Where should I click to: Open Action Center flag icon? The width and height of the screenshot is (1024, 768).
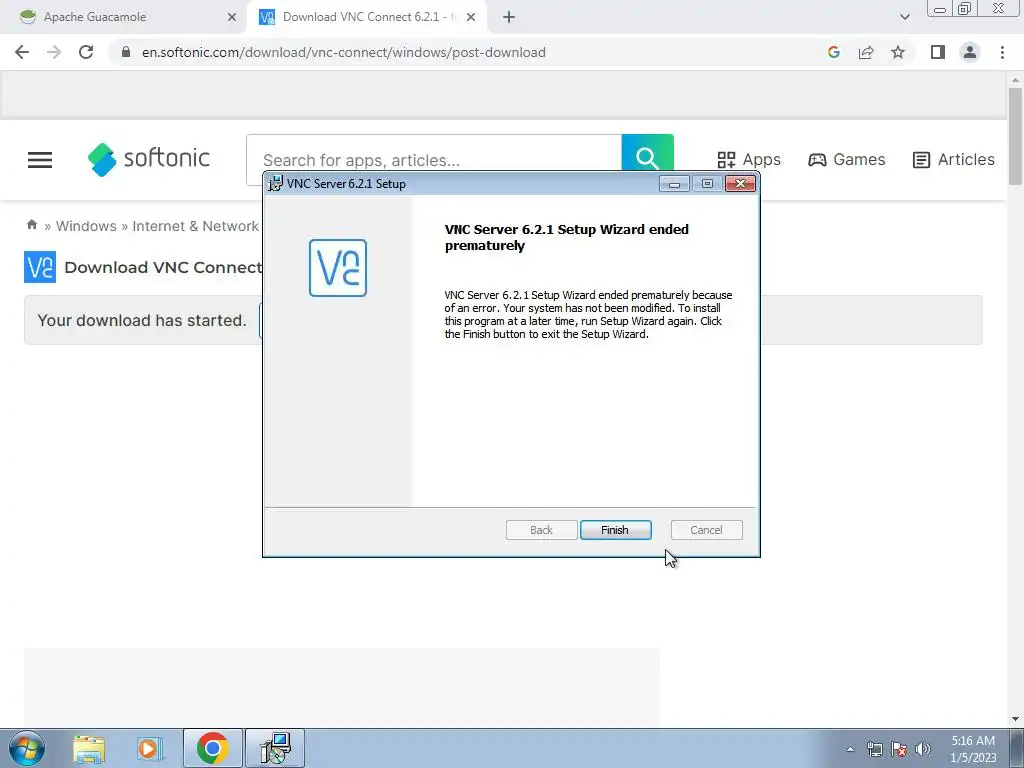(x=899, y=749)
